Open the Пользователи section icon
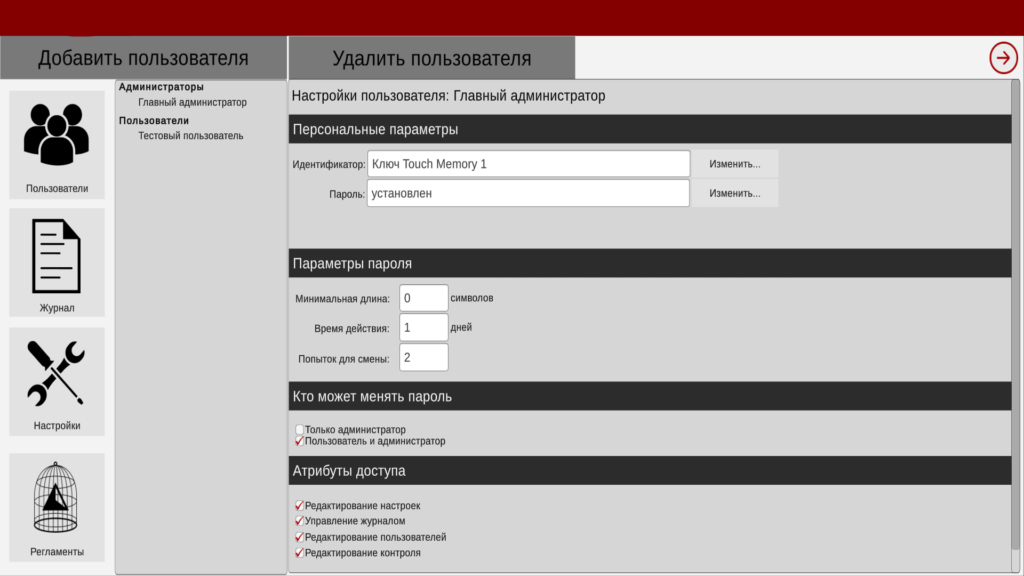Viewport: 1024px width, 576px height. (x=57, y=136)
